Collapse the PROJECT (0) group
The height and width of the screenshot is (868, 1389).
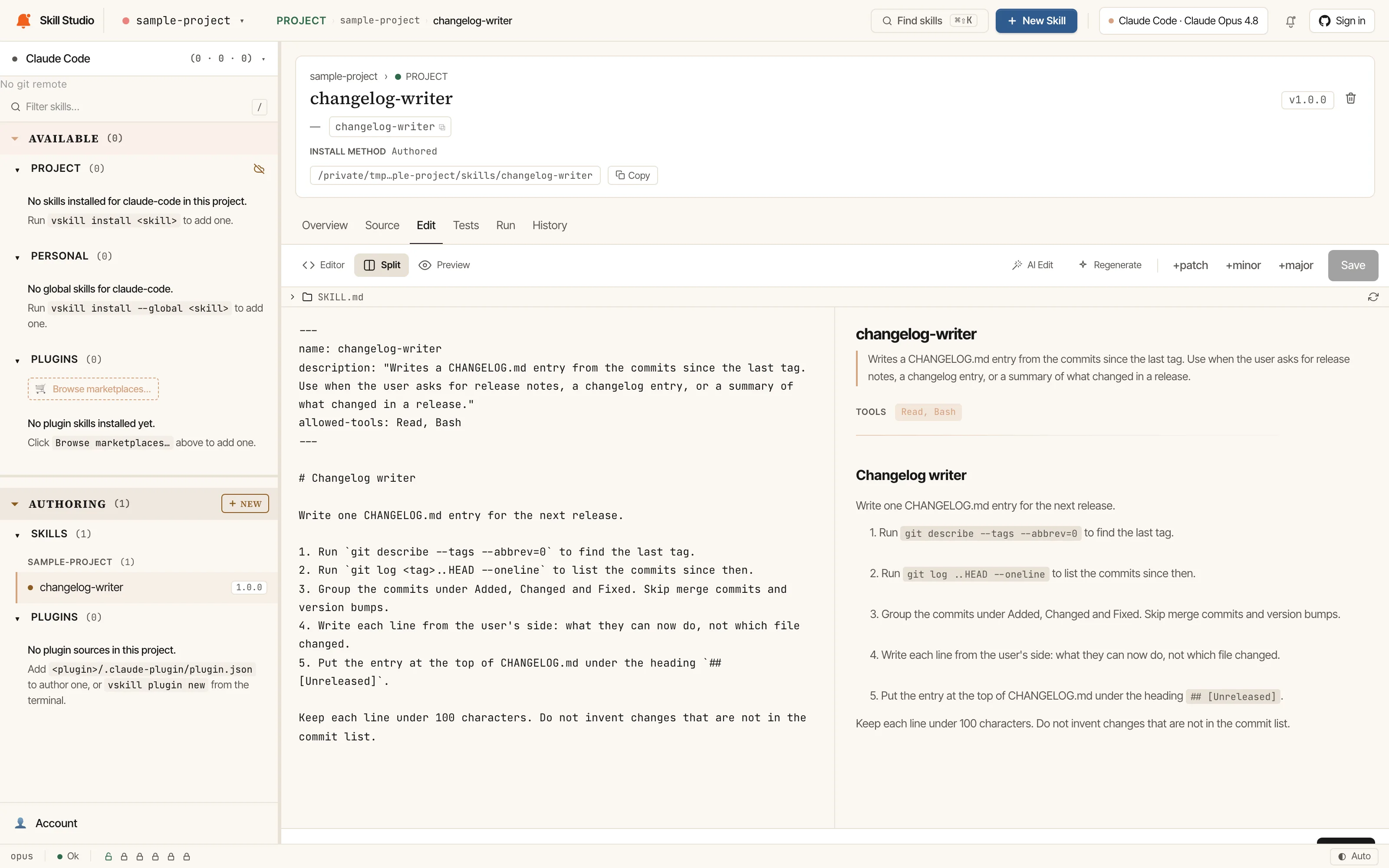(x=17, y=169)
